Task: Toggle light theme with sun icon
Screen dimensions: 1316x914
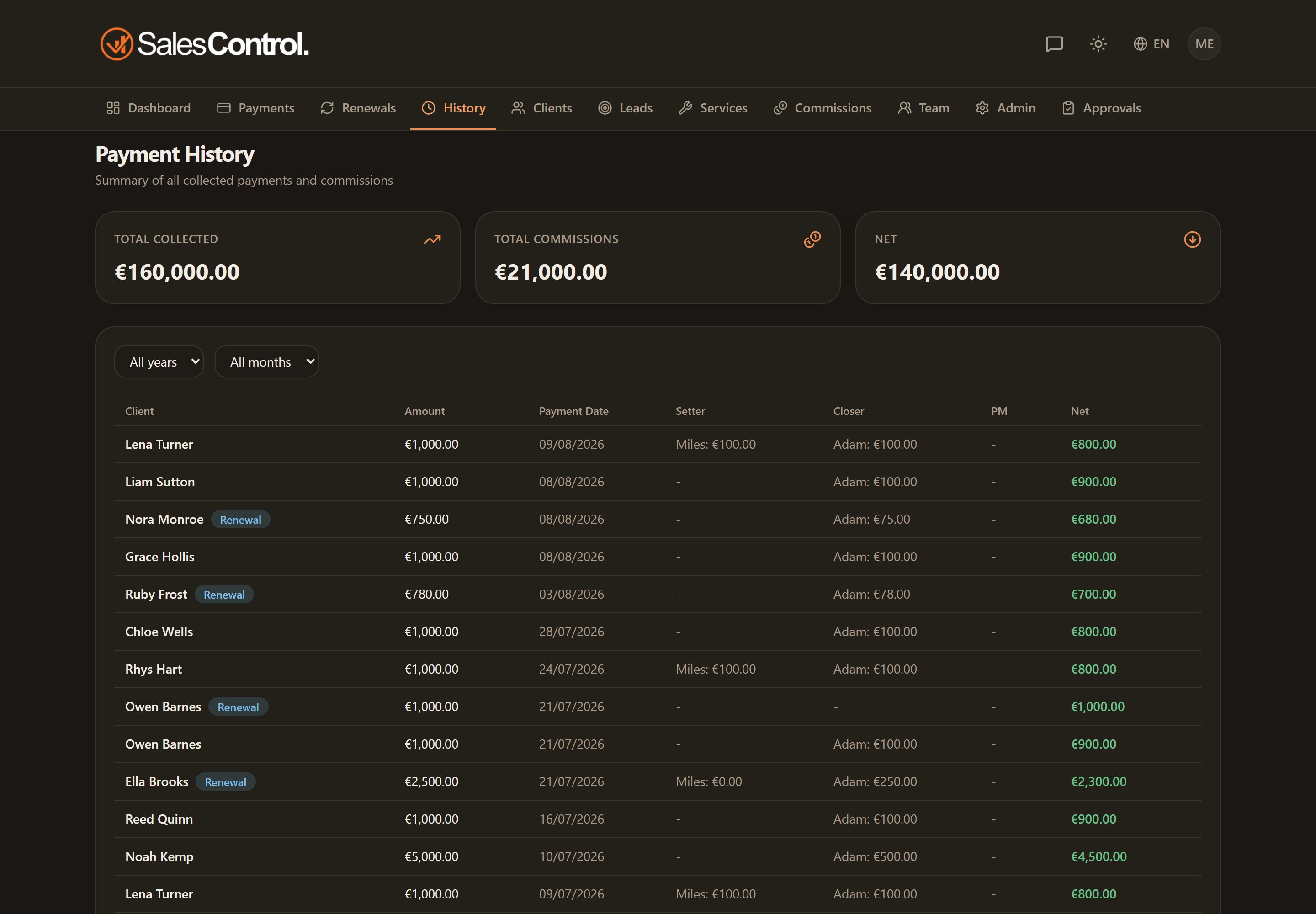Action: (1098, 44)
